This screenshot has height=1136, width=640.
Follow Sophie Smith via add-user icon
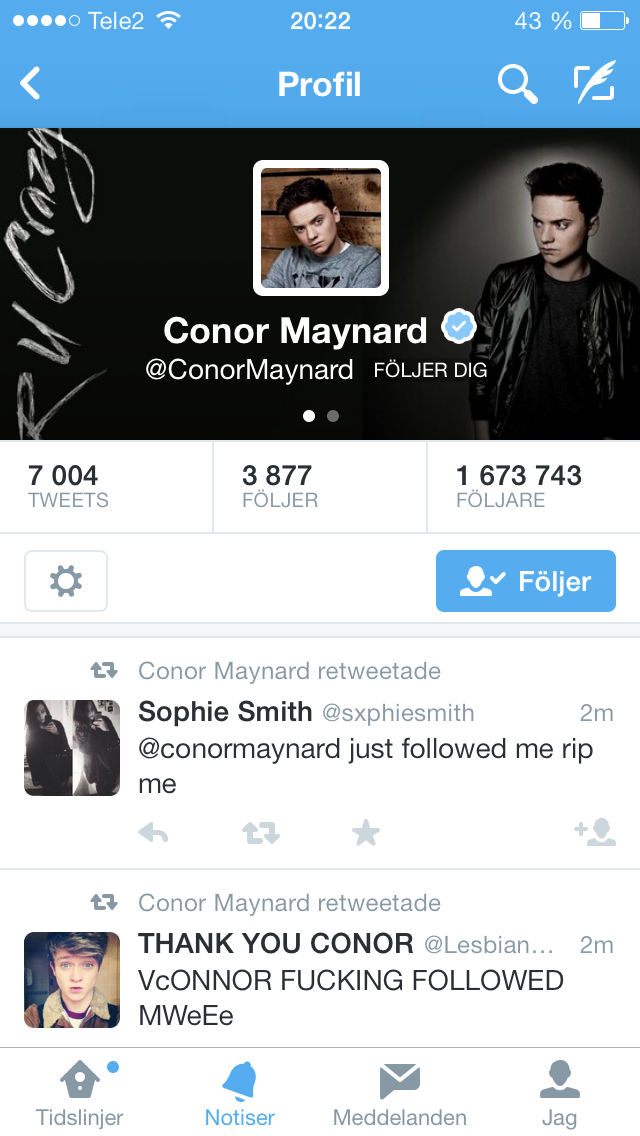click(x=595, y=833)
